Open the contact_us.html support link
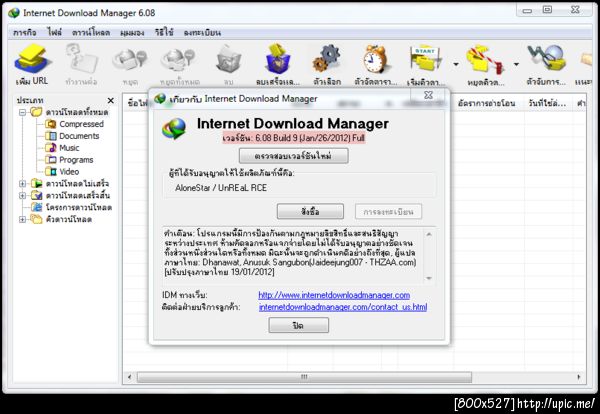Viewport: 600px width, 414px height. tap(343, 307)
